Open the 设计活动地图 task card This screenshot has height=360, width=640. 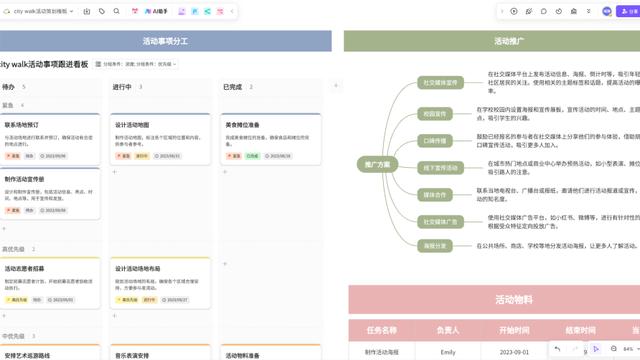pos(160,139)
